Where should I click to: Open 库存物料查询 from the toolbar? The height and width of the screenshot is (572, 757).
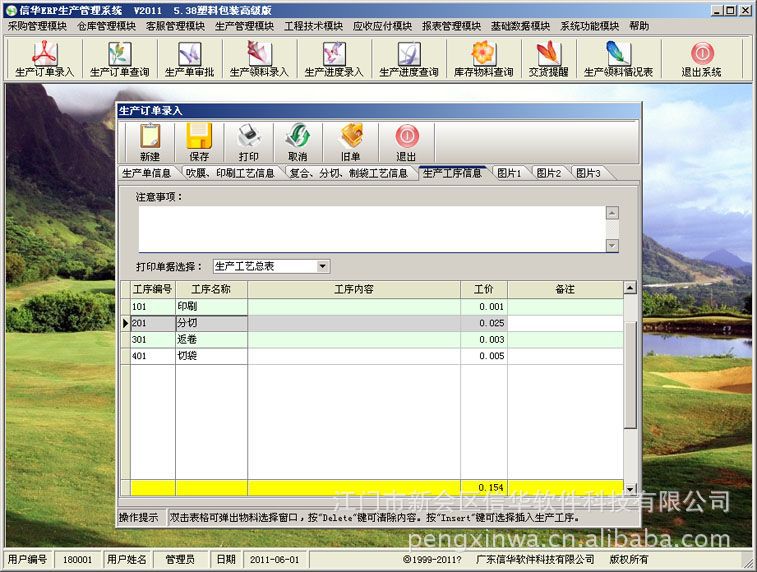pyautogui.click(x=483, y=59)
